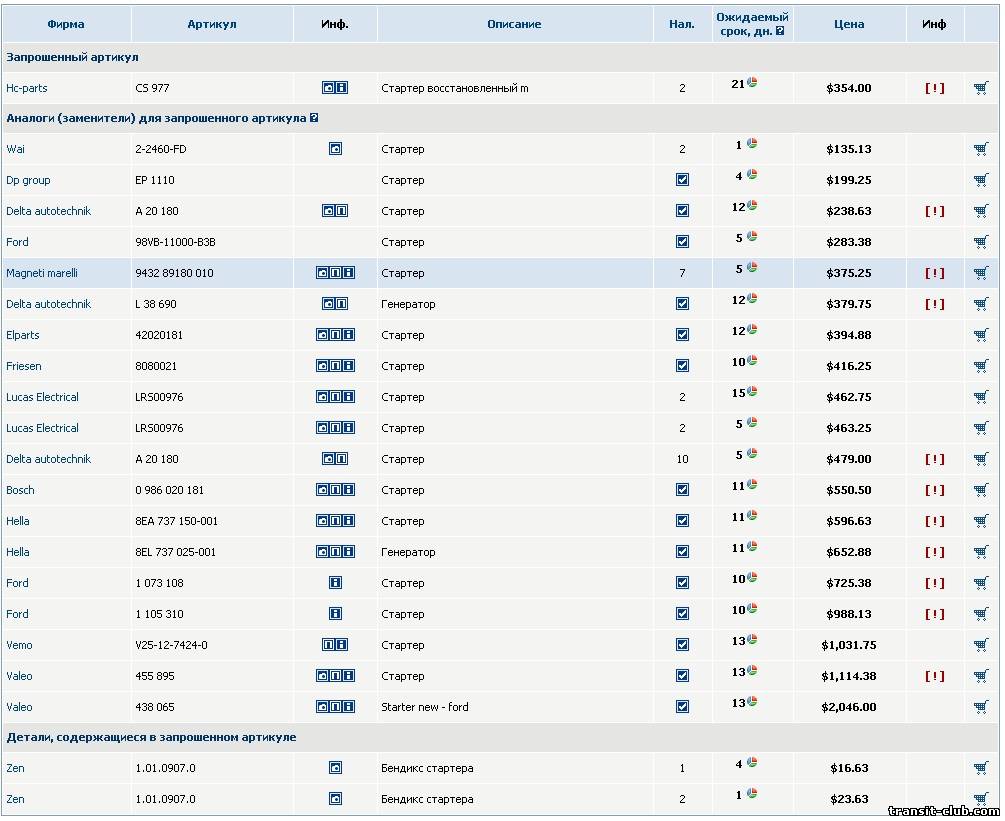This screenshot has height=821, width=1005.
Task: Open the Magneti marelli firm link
Action: click(x=42, y=273)
